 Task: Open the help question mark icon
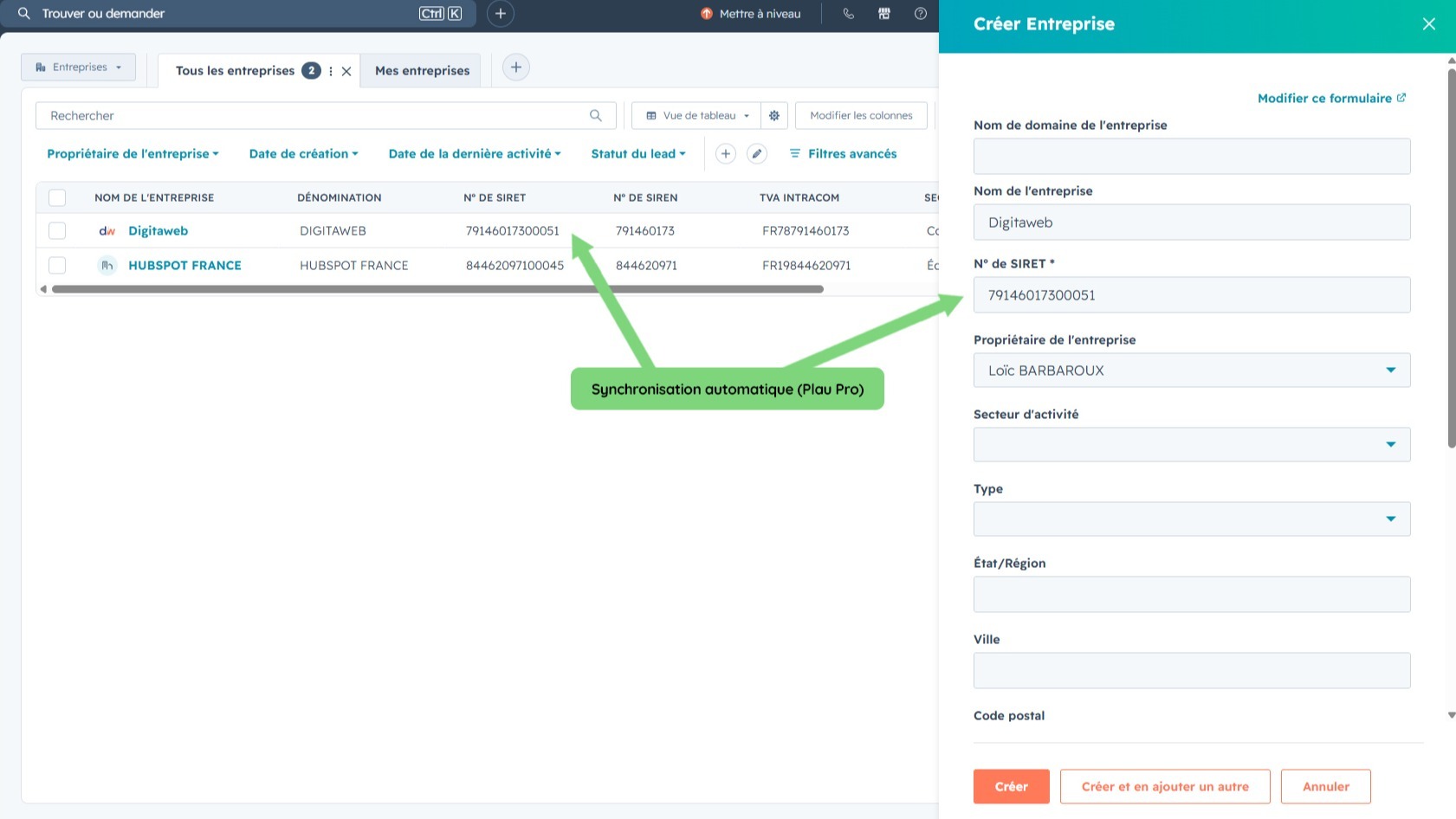921,14
